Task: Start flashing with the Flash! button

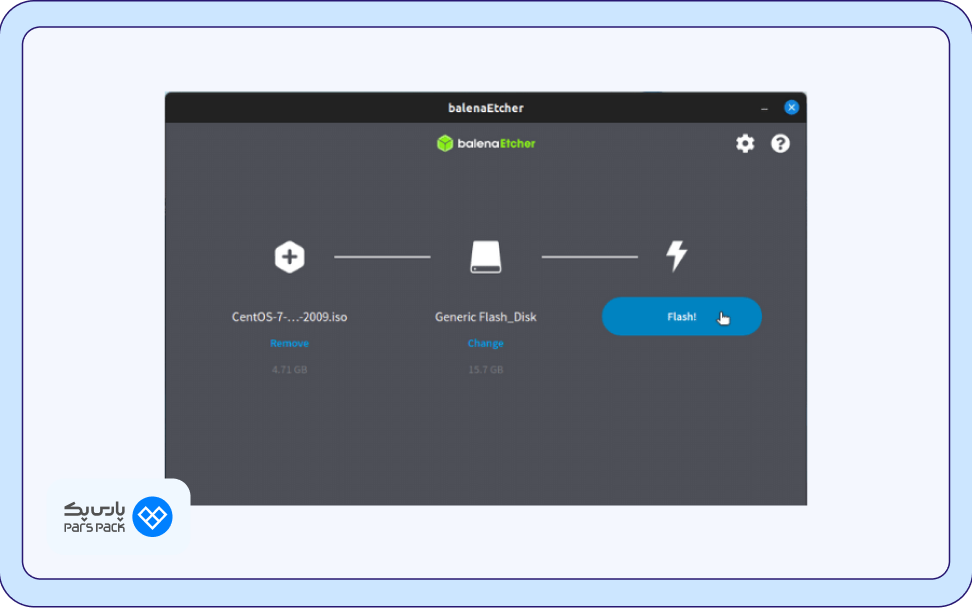Action: pos(681,317)
